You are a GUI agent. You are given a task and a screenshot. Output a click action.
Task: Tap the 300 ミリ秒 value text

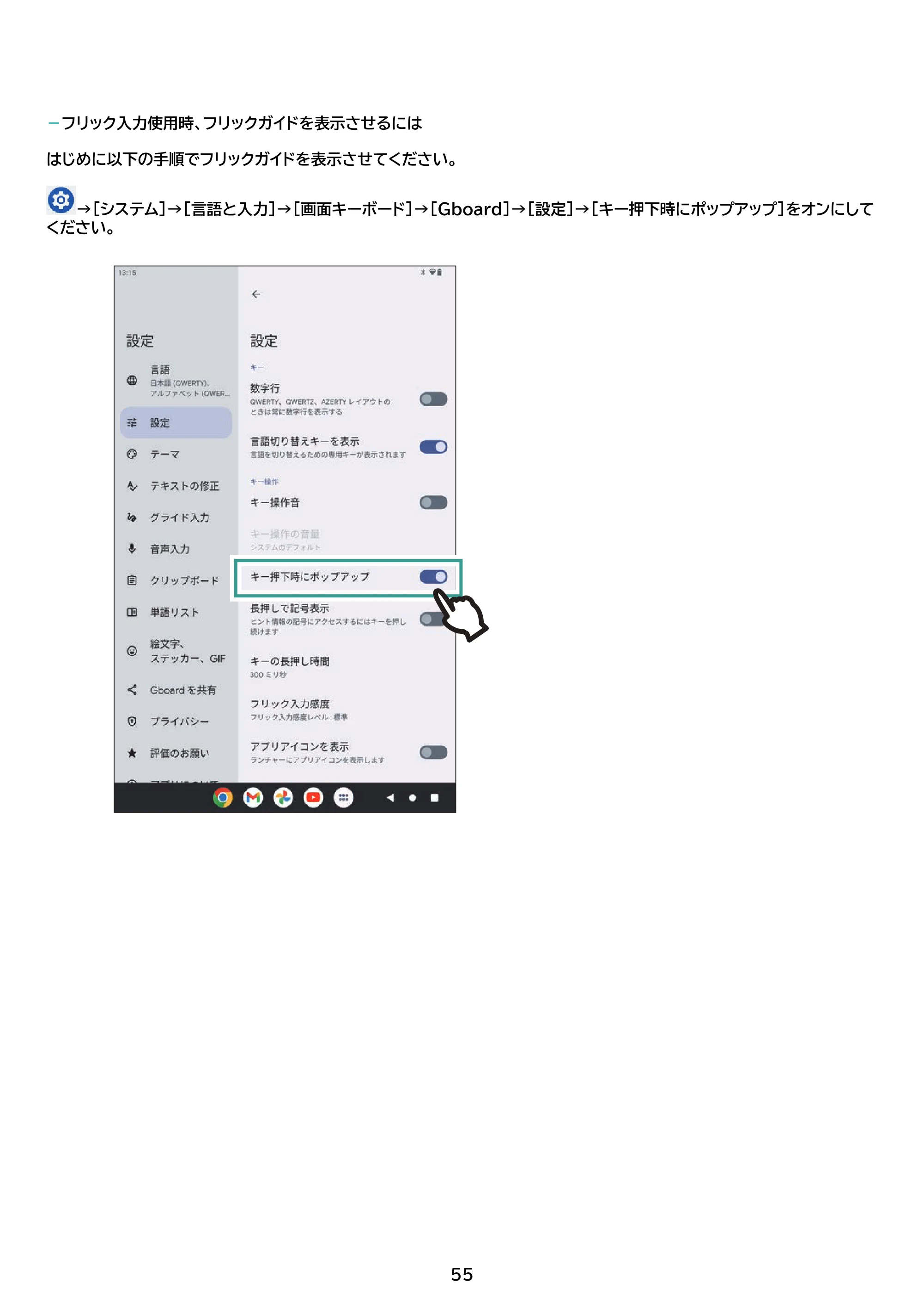tap(268, 675)
